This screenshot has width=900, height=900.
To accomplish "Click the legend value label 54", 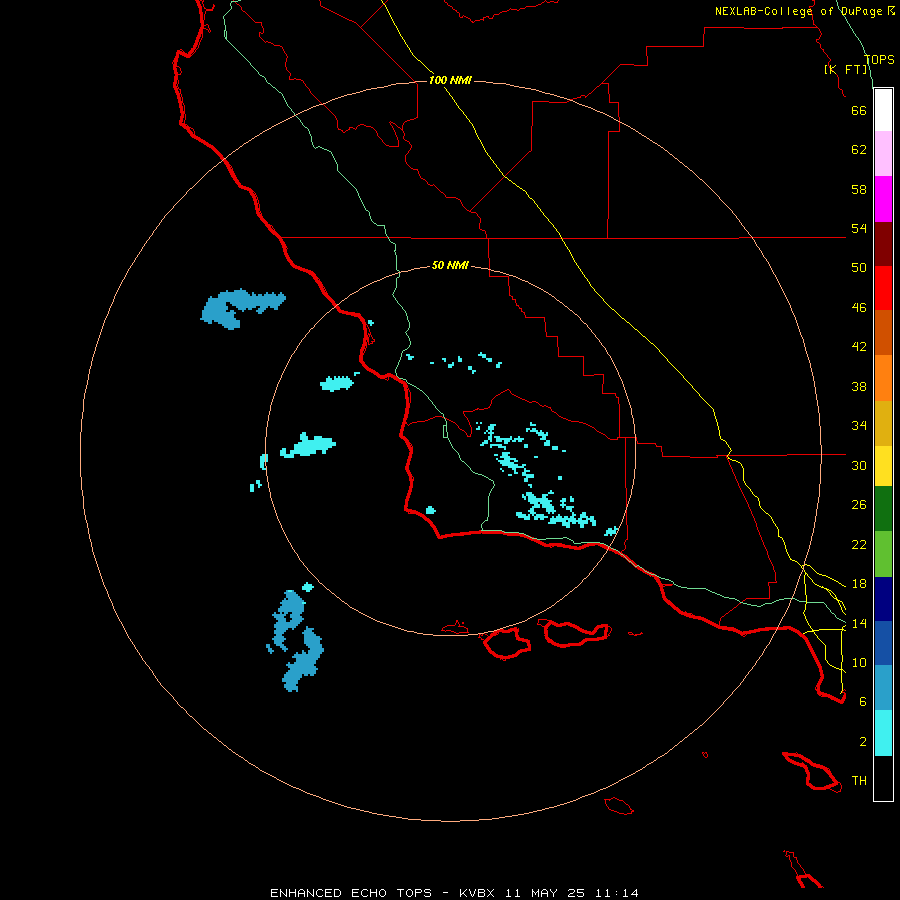I will pyautogui.click(x=859, y=228).
